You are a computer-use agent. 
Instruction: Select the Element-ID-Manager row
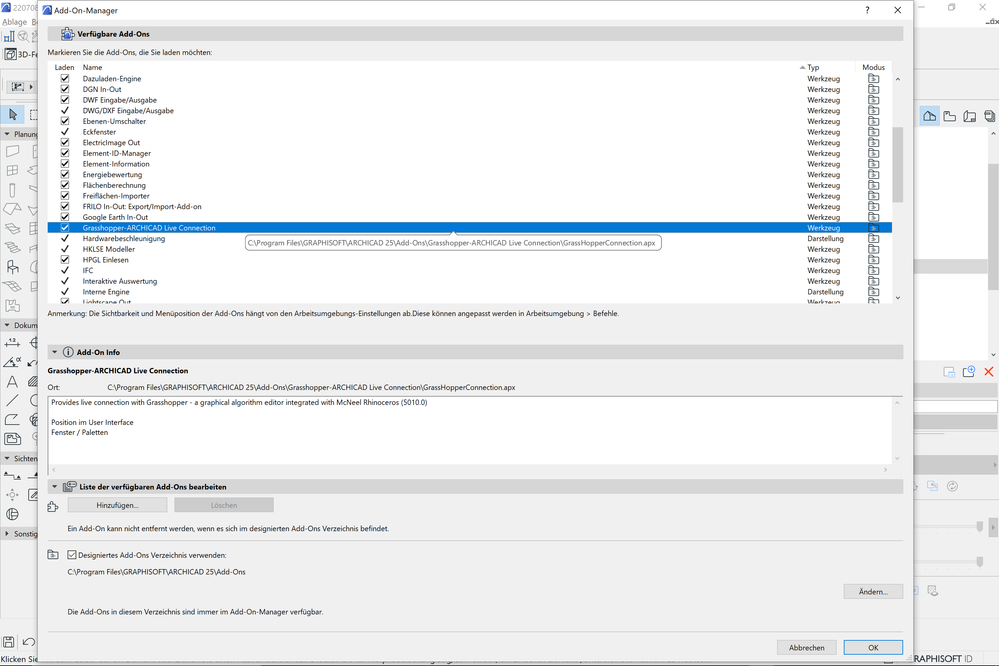pos(470,154)
